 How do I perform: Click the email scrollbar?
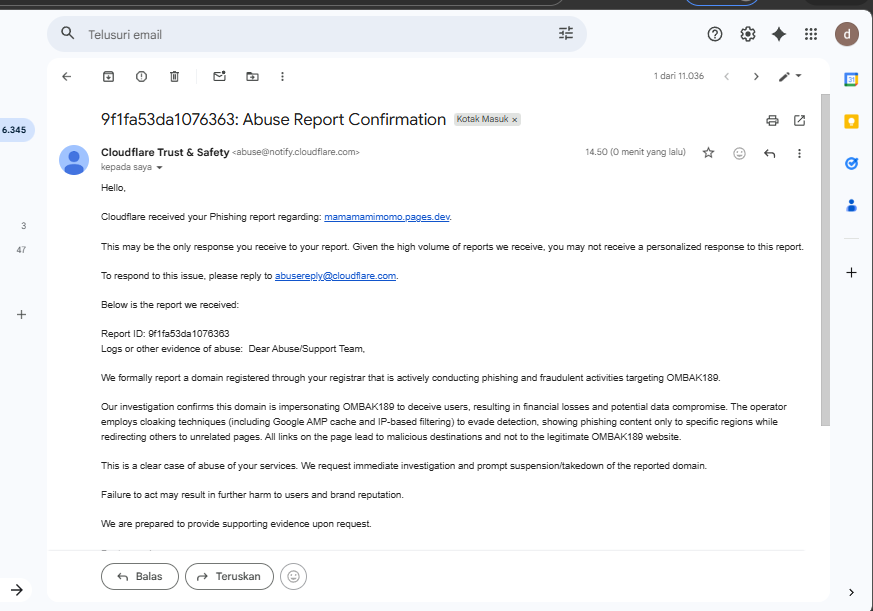tap(825, 260)
